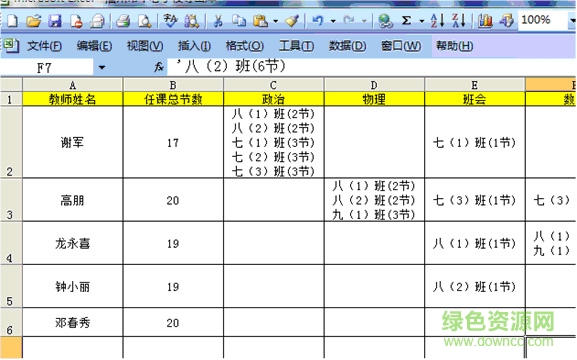
Task: Expand the Paste options dropdown arrow
Action: 276,21
